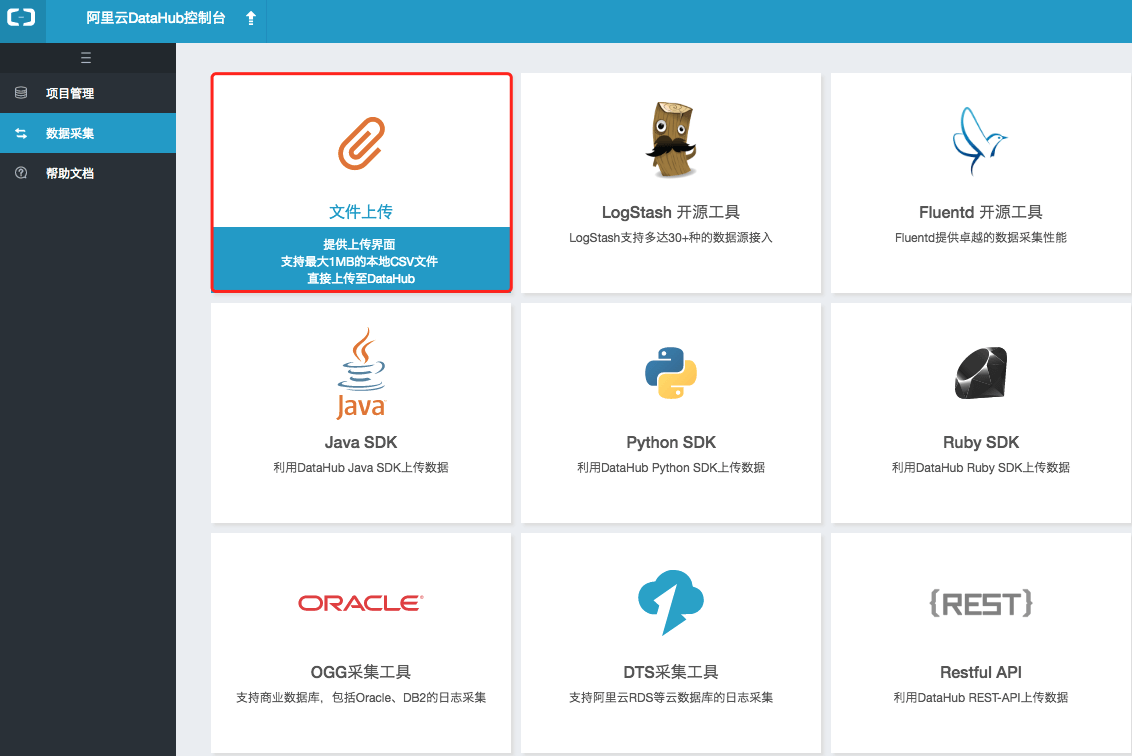
Task: Click text '利用DataHub REST-API上传数据'
Action: [980, 698]
